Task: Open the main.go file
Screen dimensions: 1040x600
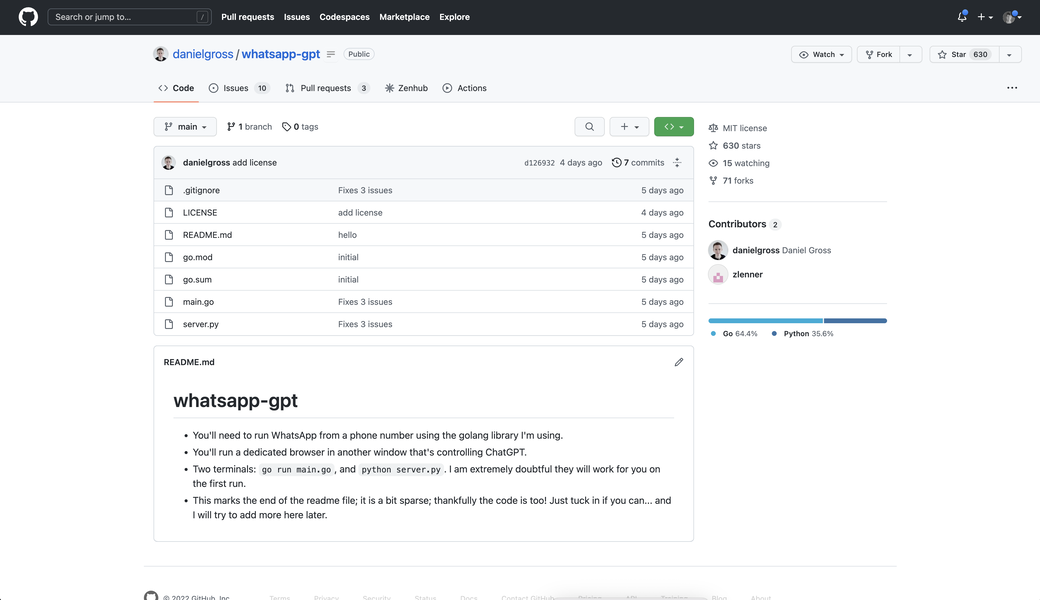Action: pos(198,302)
